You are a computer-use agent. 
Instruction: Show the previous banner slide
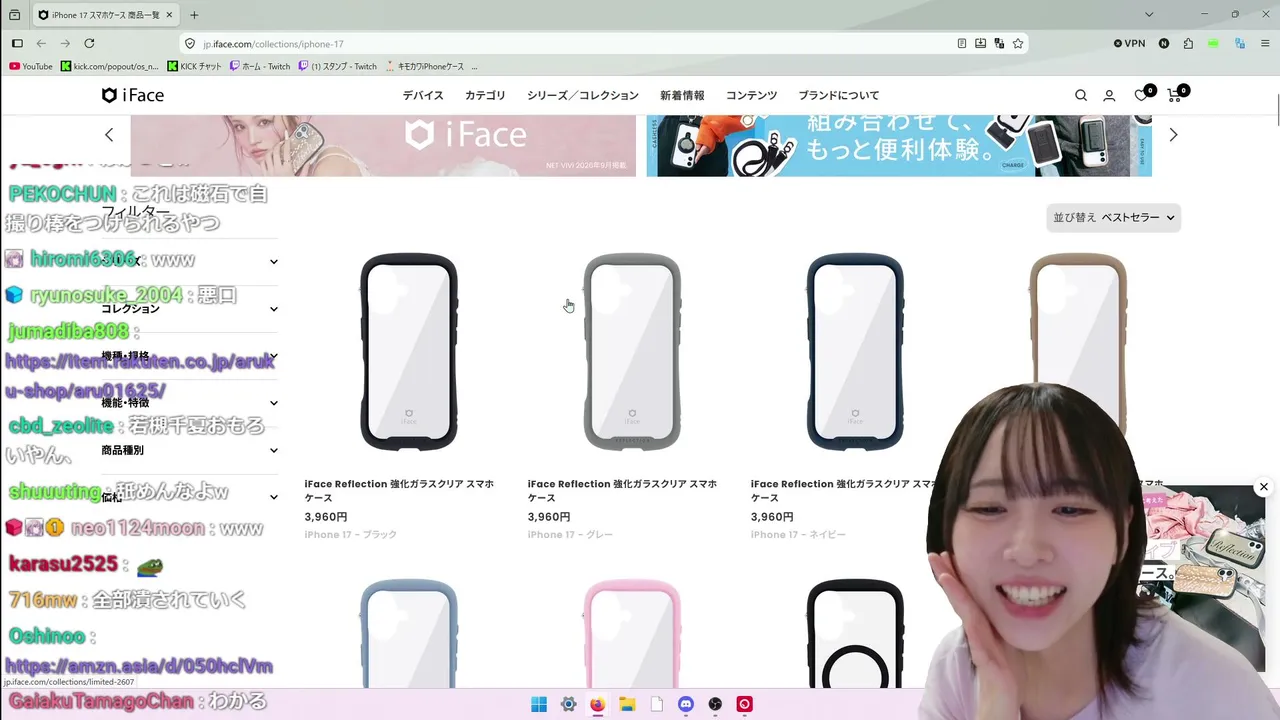(109, 135)
